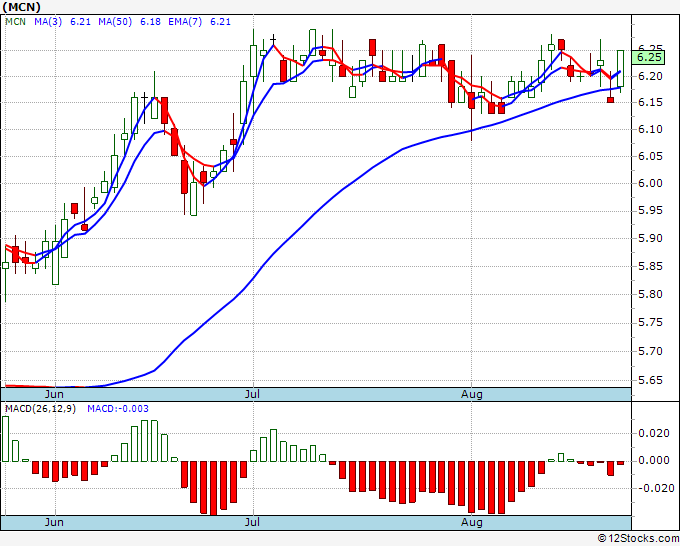Select Jul on the MACD panel date axis
Image resolution: width=680 pixels, height=546 pixels.
[x=252, y=522]
